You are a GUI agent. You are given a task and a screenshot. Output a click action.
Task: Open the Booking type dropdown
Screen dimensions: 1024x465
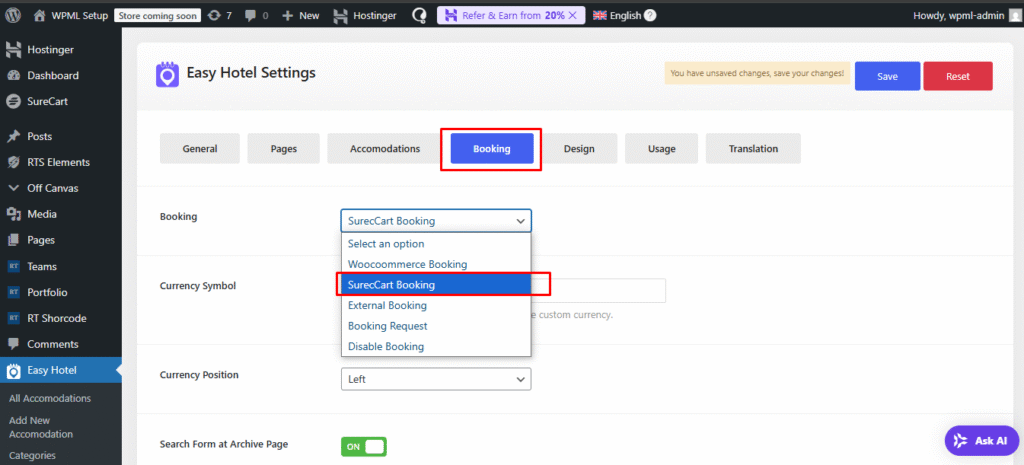coord(436,221)
